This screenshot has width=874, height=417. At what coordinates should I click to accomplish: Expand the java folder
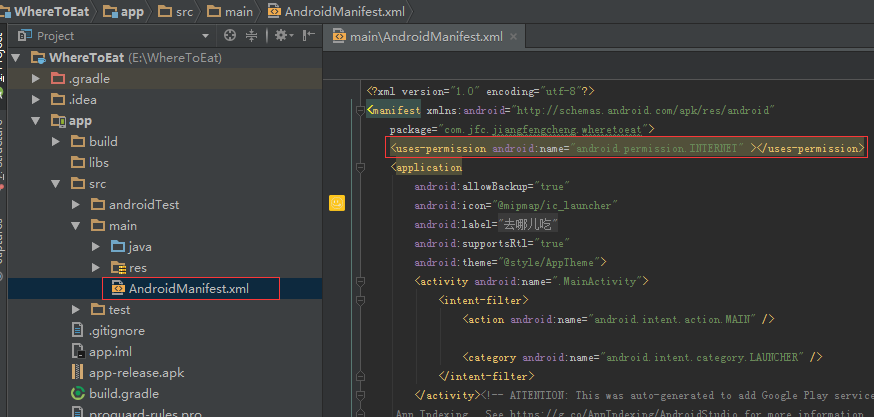96,246
